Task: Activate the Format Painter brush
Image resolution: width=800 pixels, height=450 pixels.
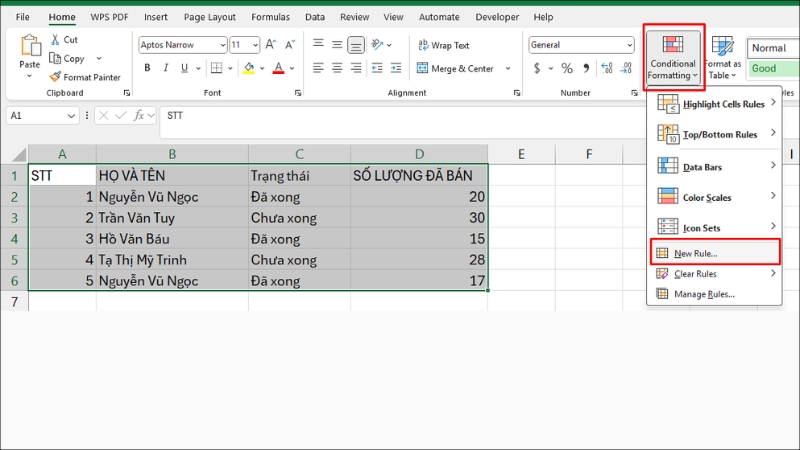Action: [55, 77]
